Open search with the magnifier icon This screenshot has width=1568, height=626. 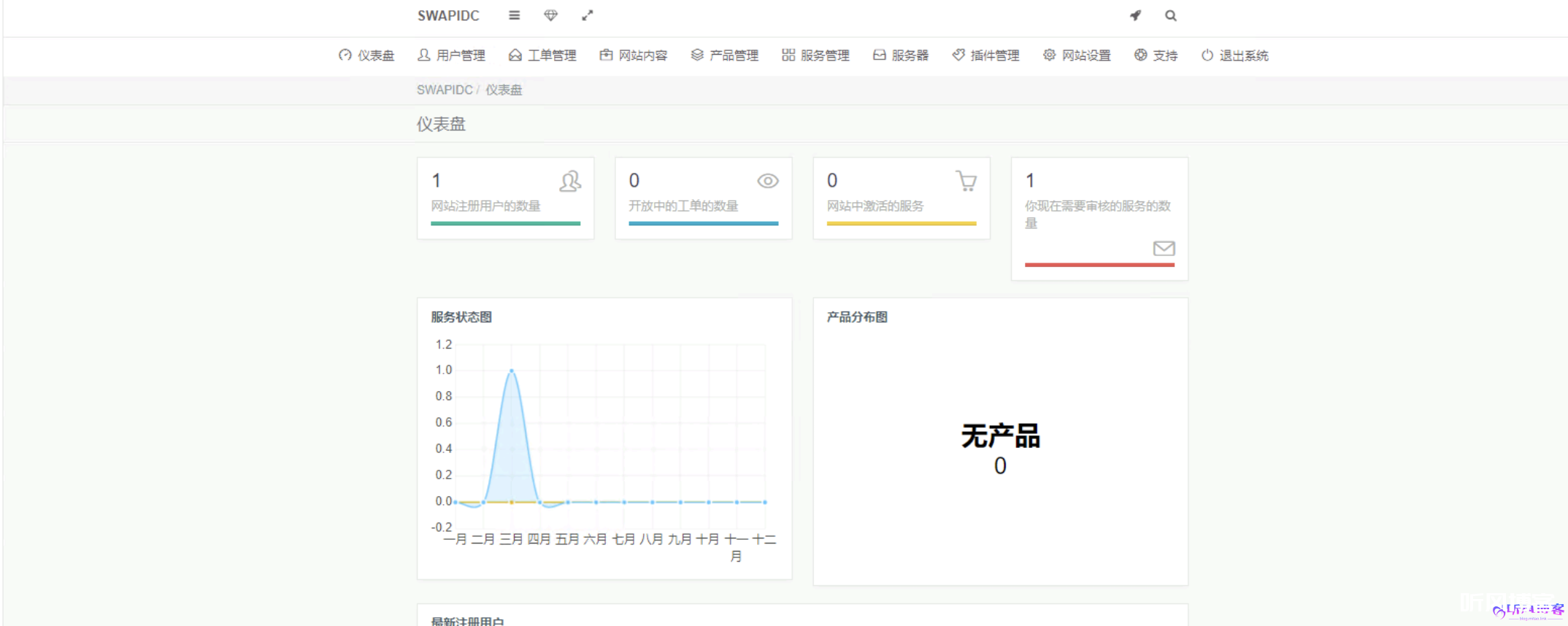(x=1170, y=15)
